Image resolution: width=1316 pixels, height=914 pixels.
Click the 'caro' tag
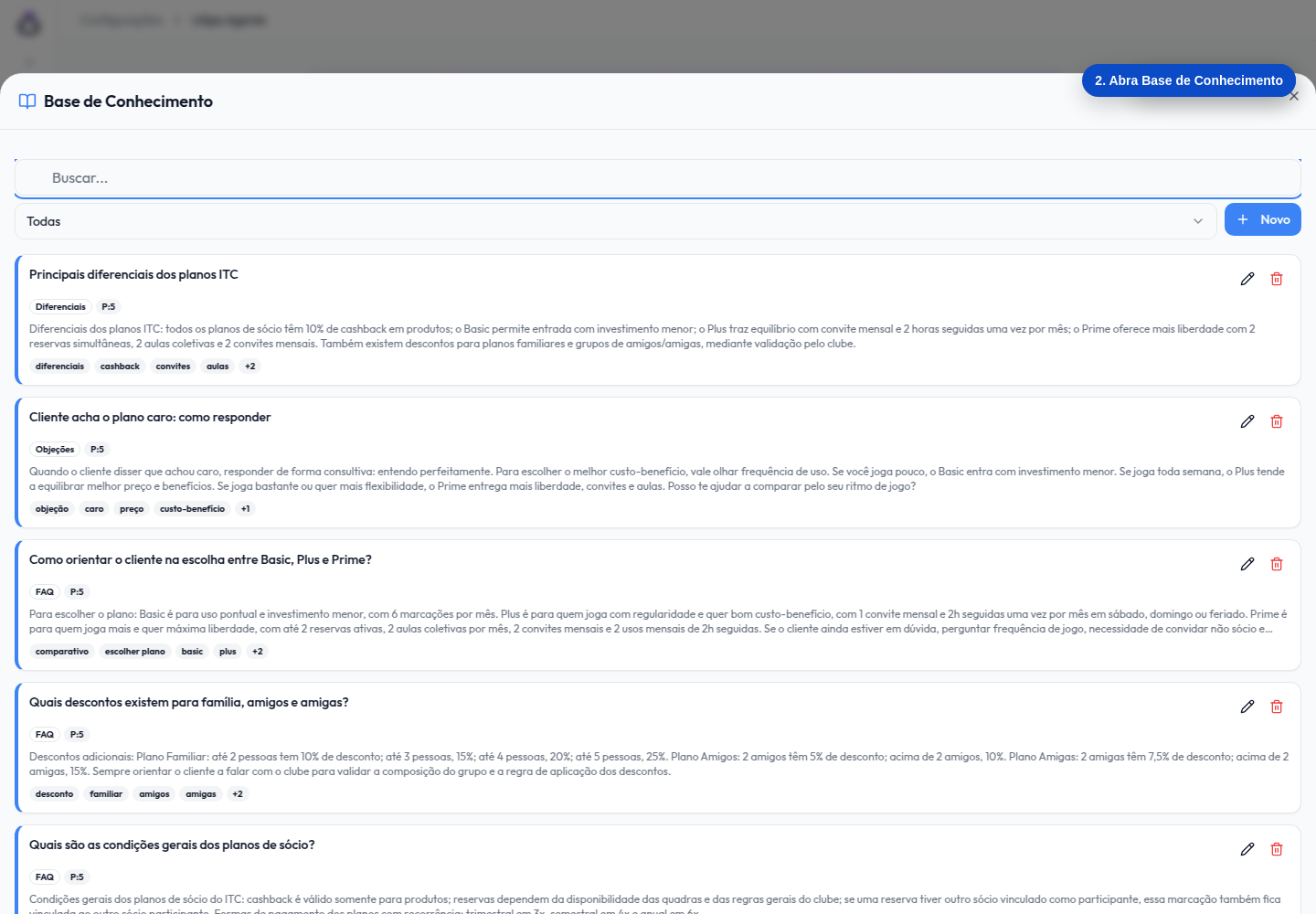[94, 509]
